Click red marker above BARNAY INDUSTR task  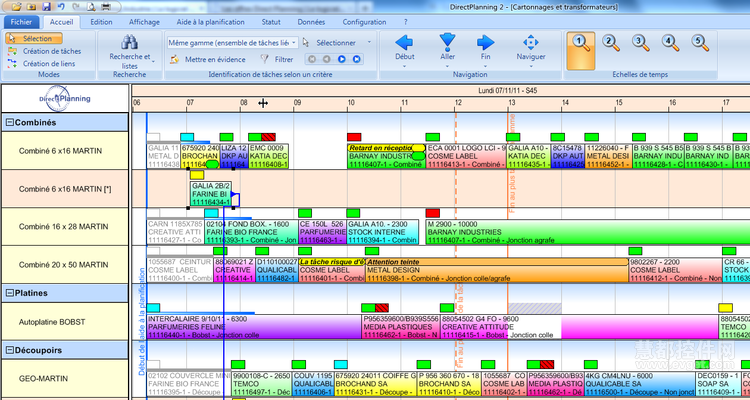tap(354, 137)
